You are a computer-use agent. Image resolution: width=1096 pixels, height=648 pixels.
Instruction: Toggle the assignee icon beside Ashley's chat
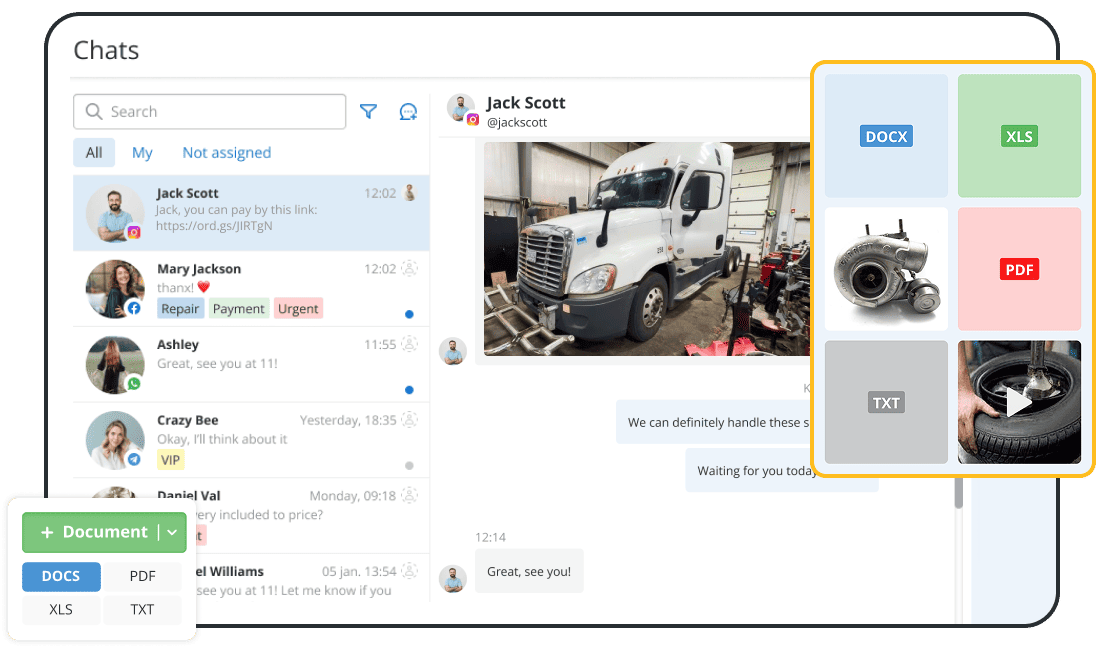[x=408, y=344]
